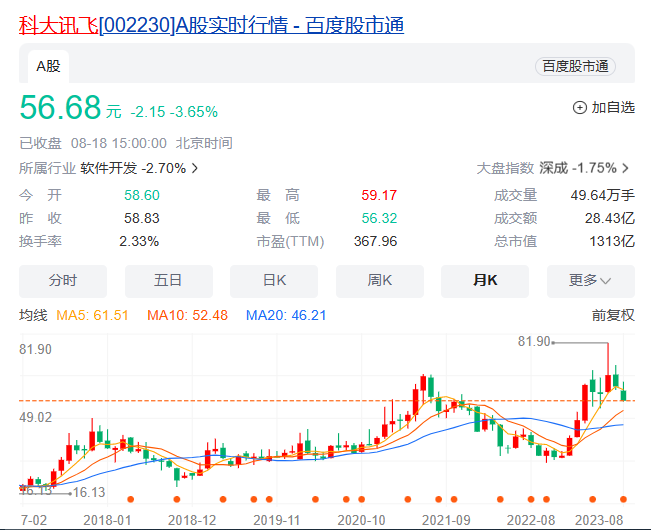The image size is (651, 530).
Task: Switch to the 分时 chart tab
Action: click(x=63, y=281)
